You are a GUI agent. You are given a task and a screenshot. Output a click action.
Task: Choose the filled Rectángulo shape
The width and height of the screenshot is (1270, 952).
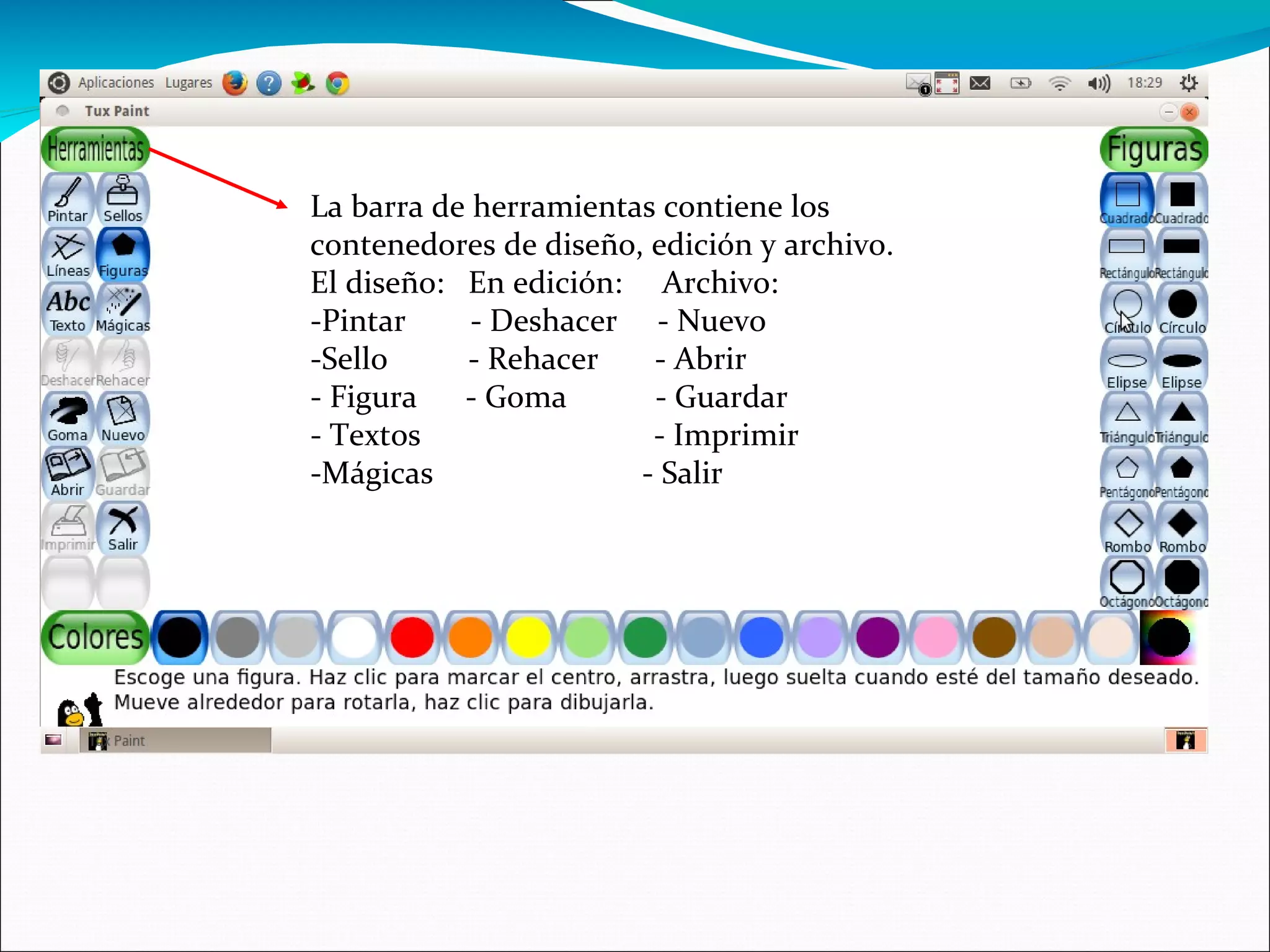coord(1181,254)
